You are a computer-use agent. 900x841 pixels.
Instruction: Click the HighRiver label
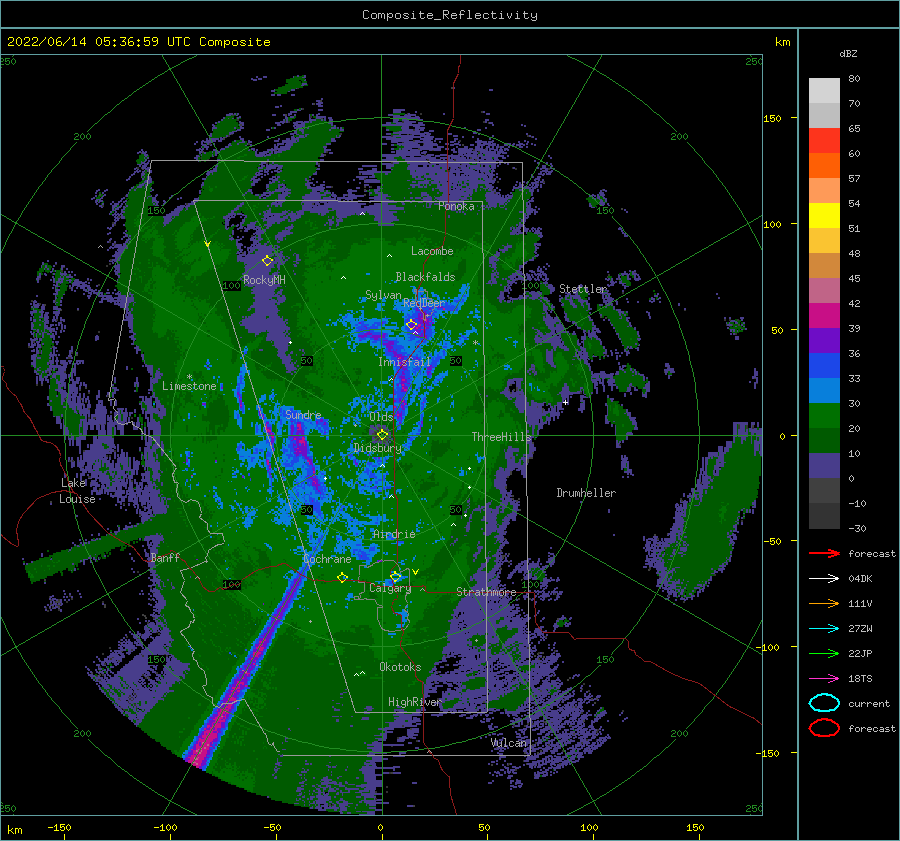click(x=414, y=702)
